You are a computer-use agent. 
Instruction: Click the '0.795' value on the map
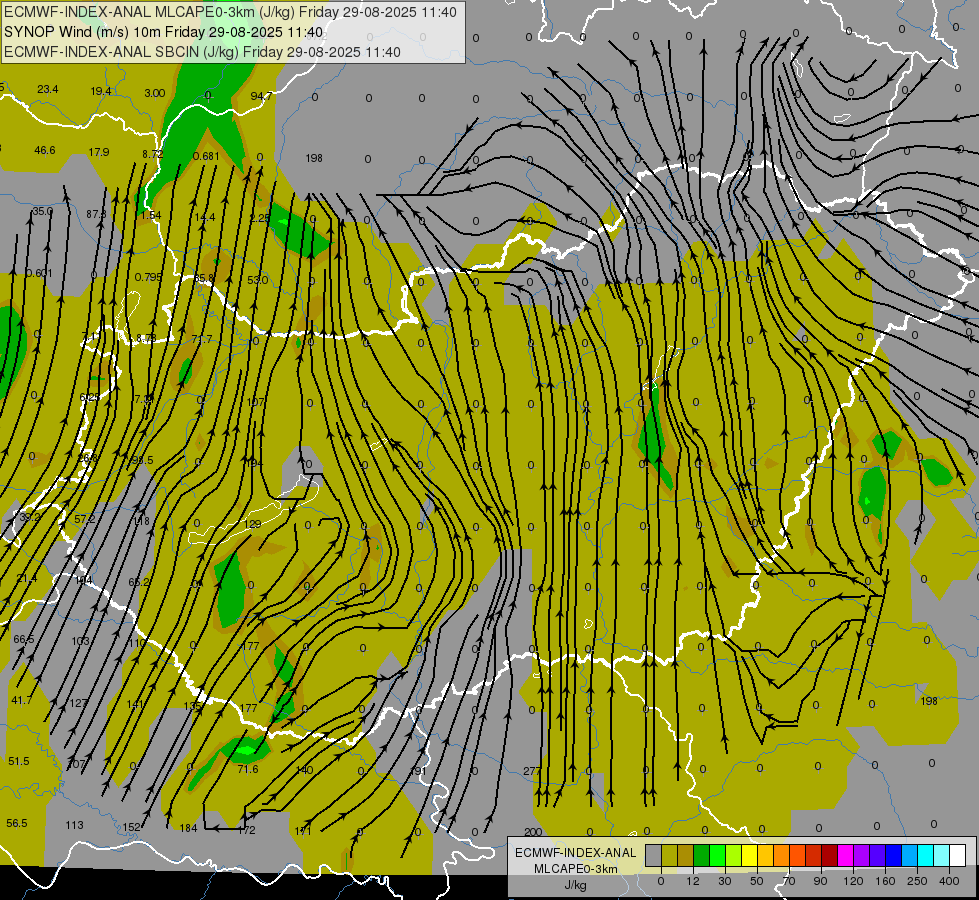tap(148, 277)
